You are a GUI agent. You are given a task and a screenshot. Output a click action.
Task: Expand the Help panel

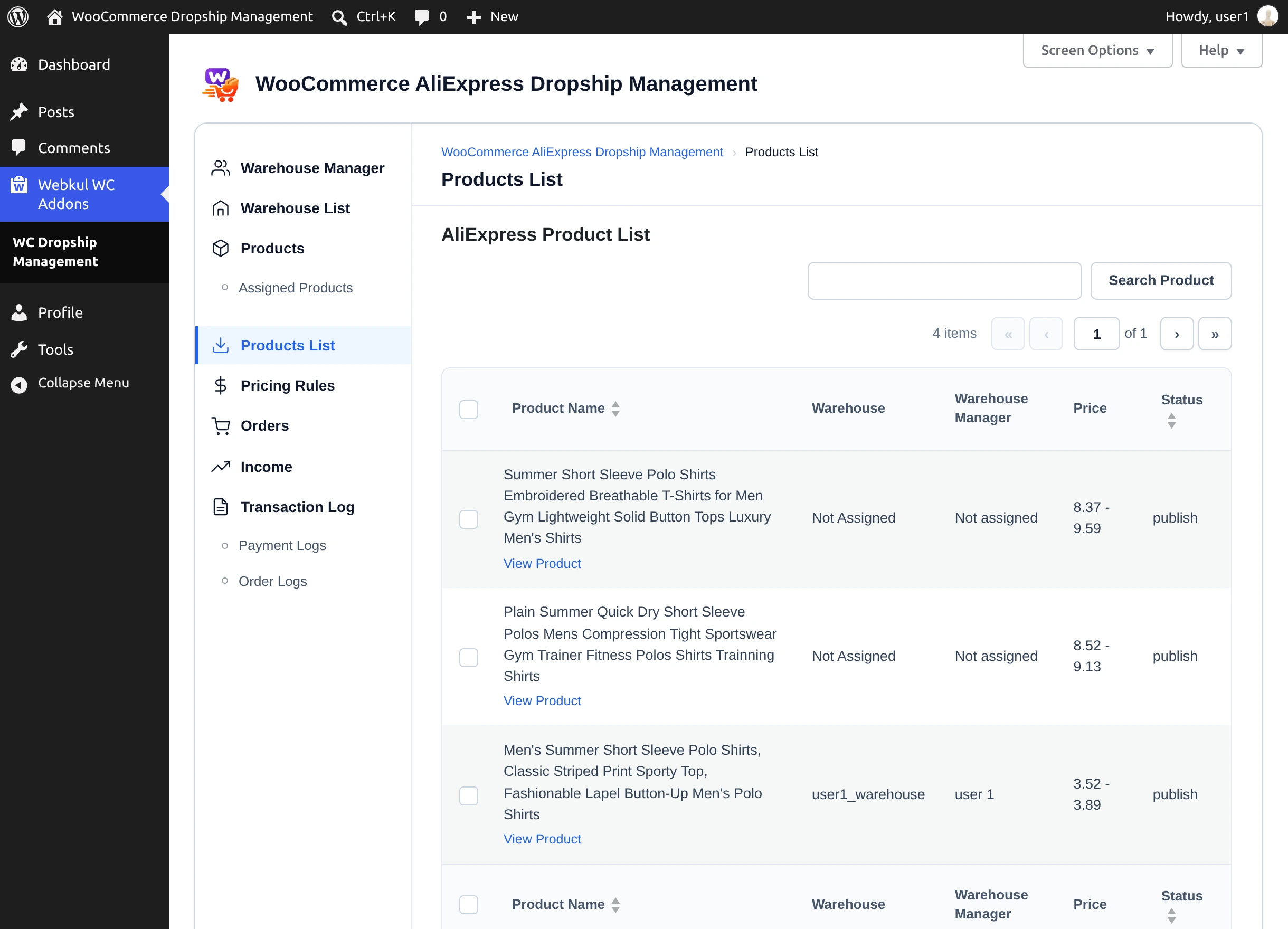[x=1221, y=51]
